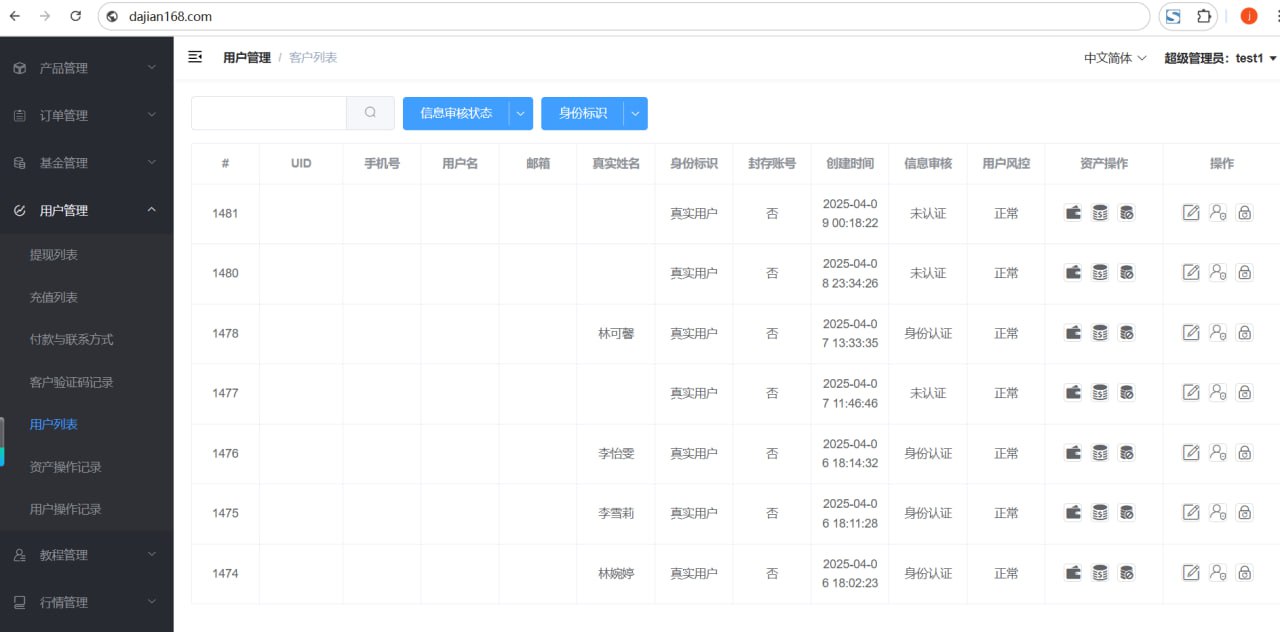Click the user shield icon in row 1476
1280x632 pixels.
[1217, 452]
